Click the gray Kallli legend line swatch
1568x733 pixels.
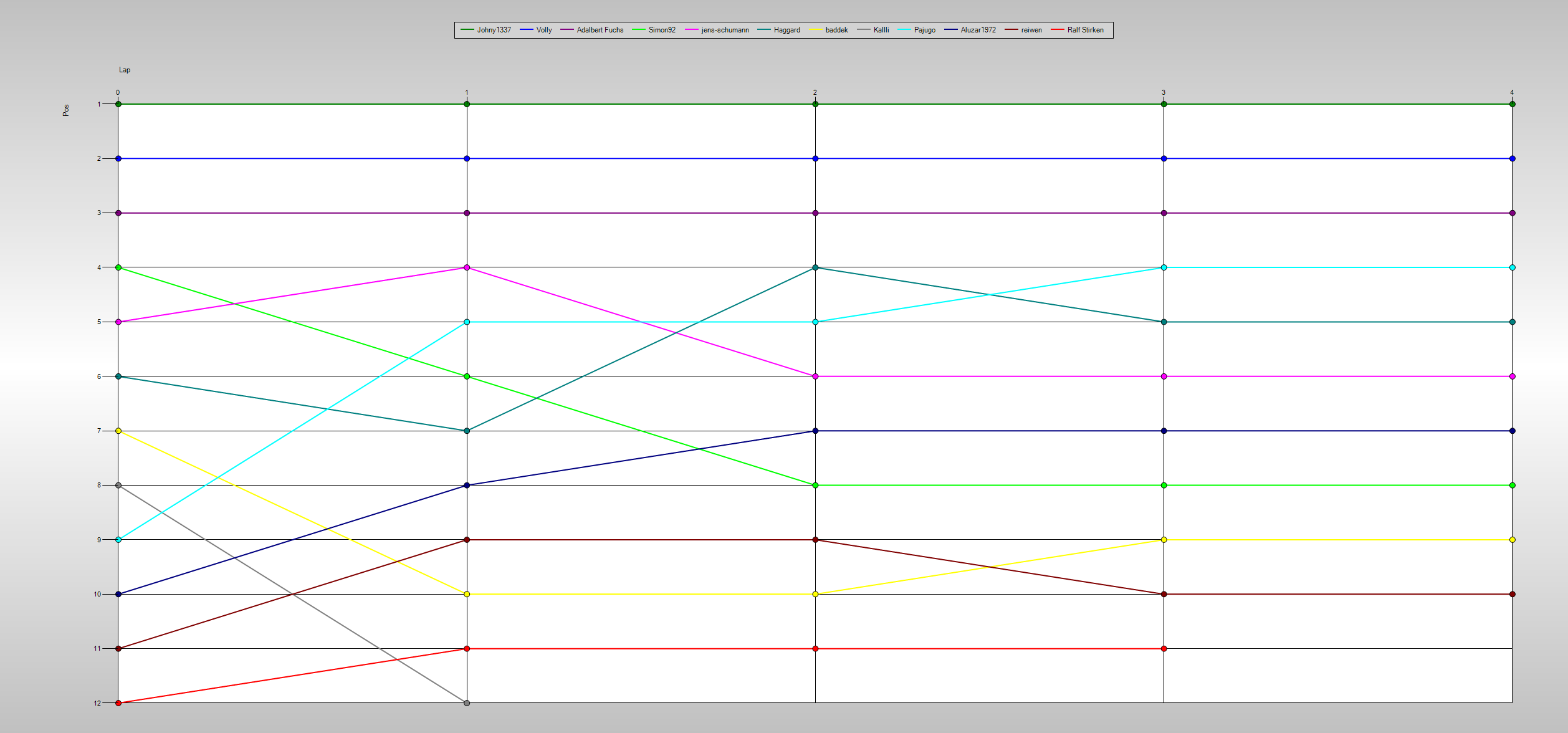coord(863,30)
